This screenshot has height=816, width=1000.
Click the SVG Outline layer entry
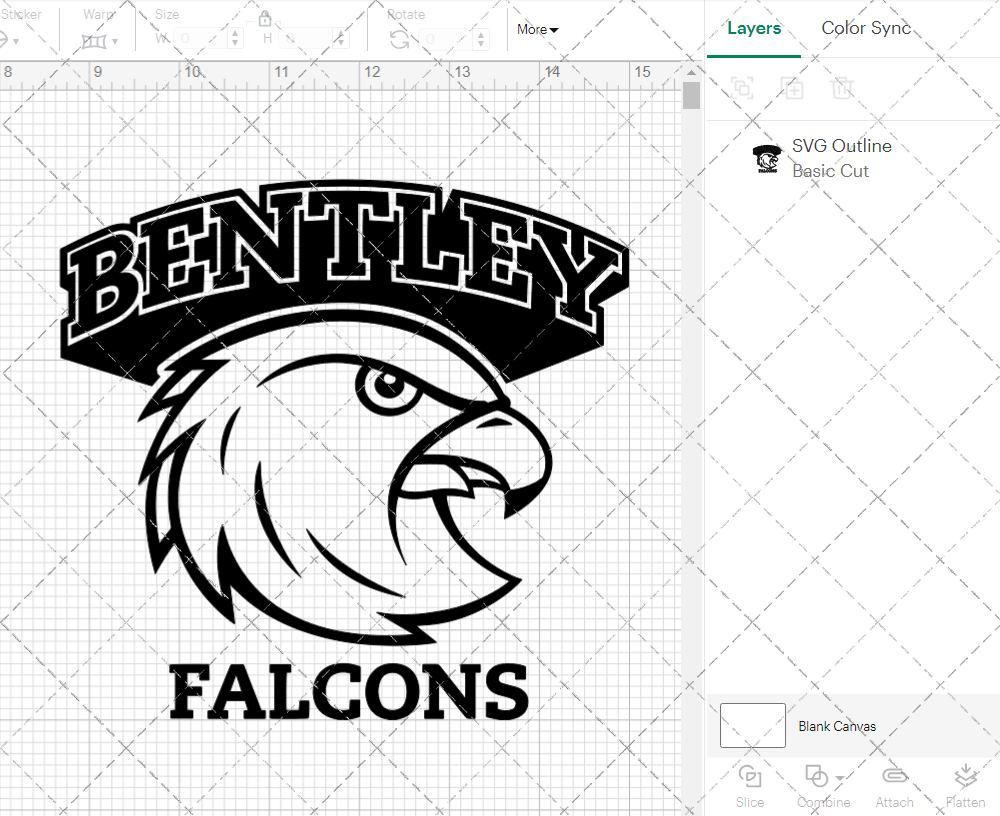pos(842,145)
